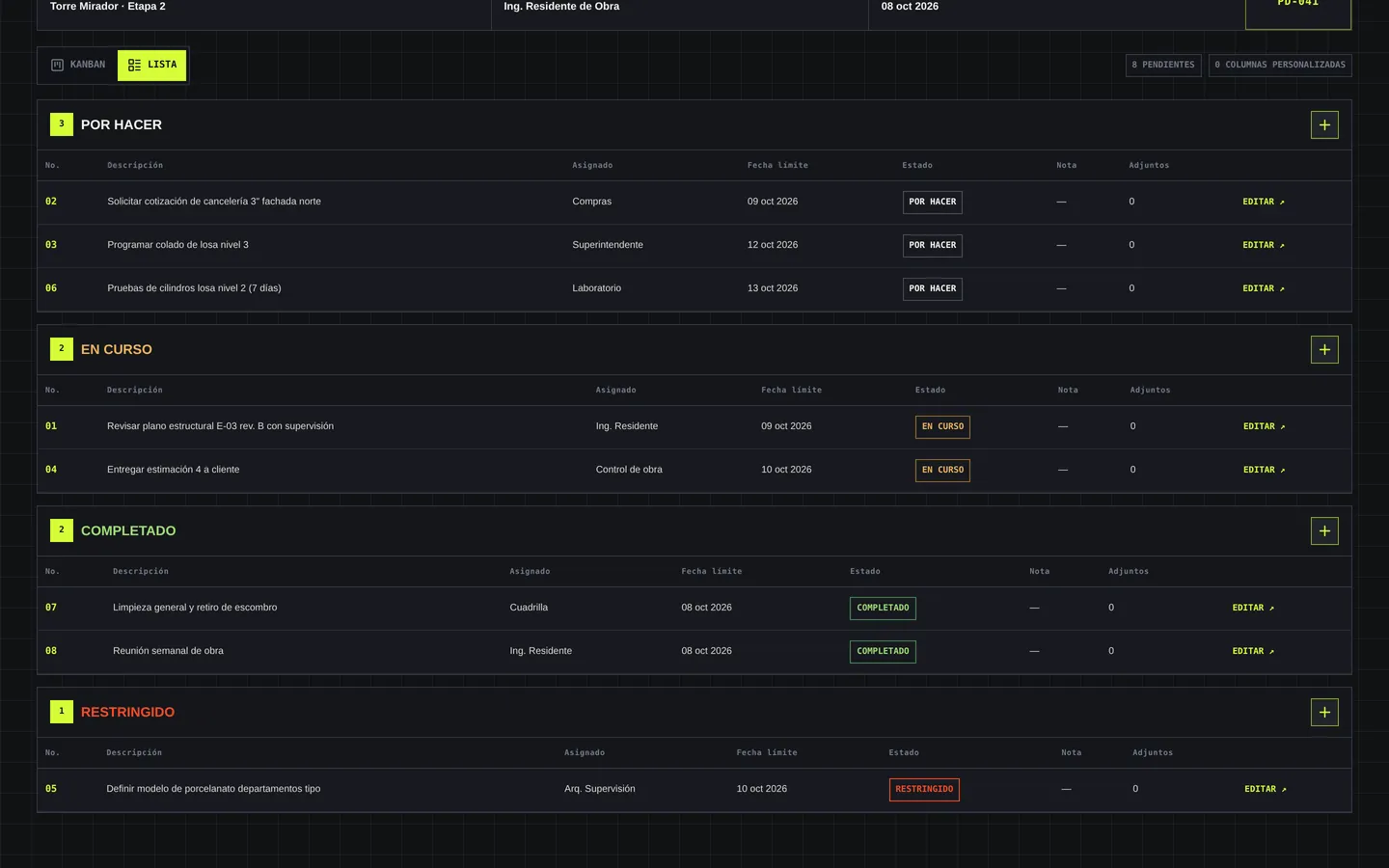Select 'Definir modelo de porcelanato' description

(213, 789)
